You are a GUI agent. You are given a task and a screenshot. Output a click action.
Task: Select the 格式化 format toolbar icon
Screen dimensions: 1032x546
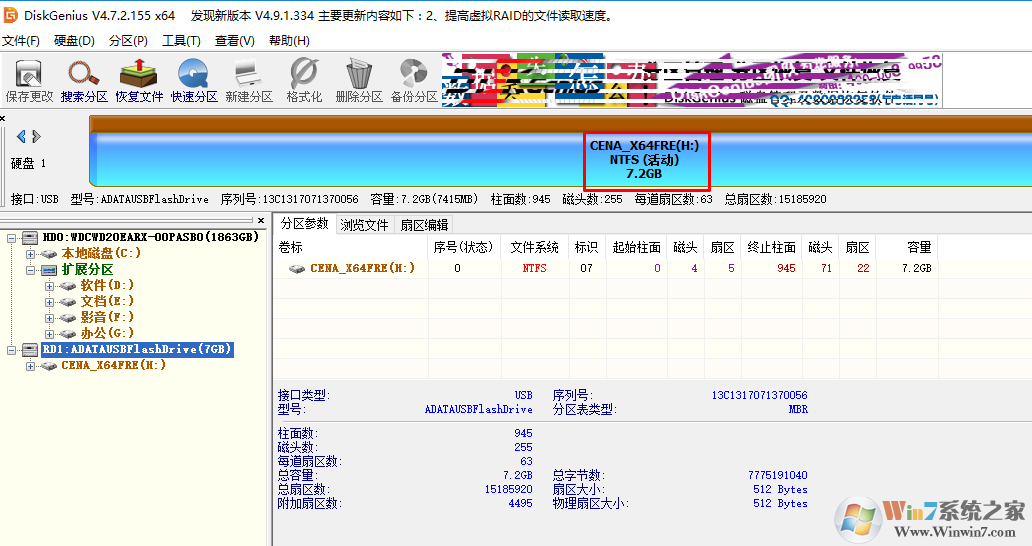click(304, 81)
